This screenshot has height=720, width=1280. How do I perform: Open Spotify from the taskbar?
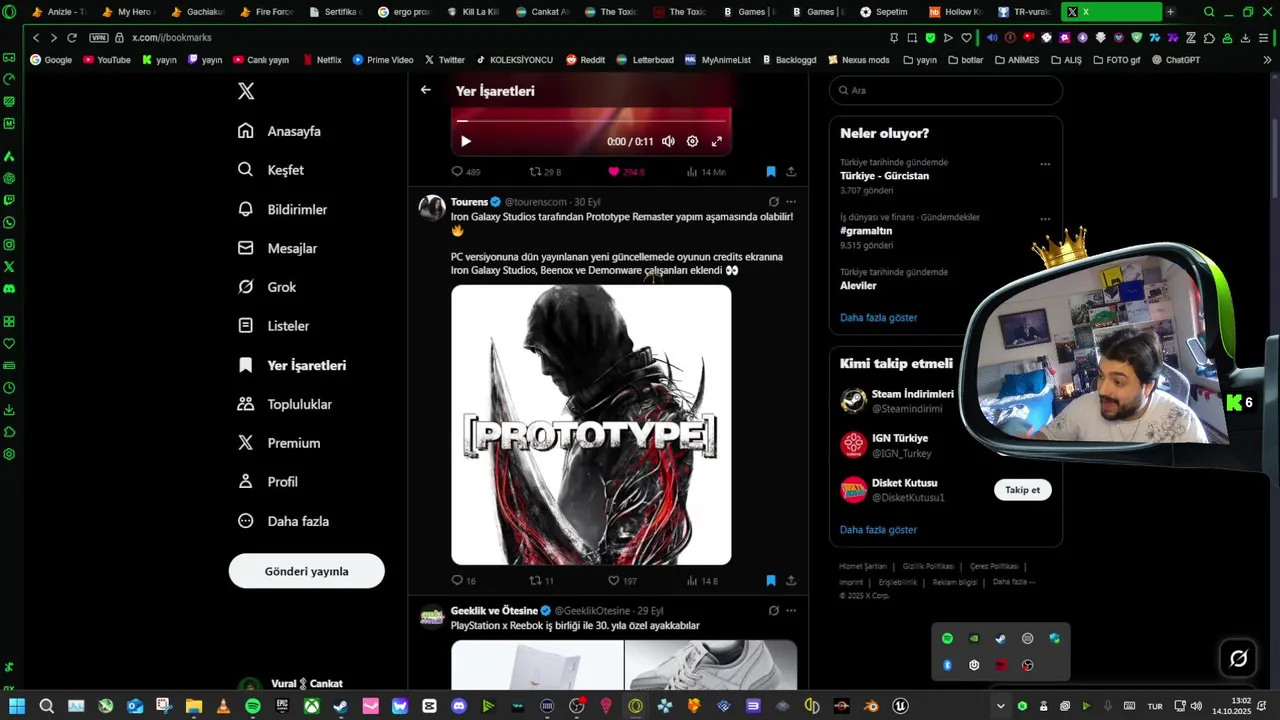tap(253, 706)
